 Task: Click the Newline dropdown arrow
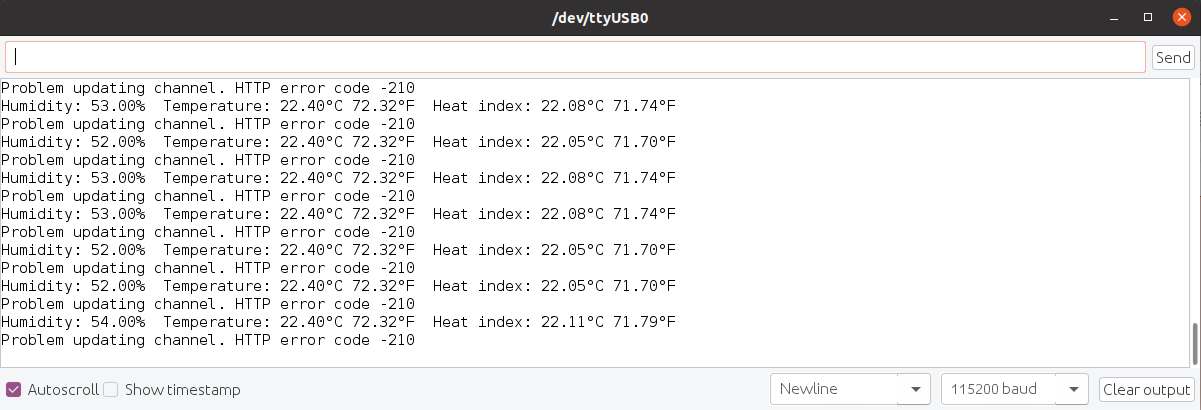914,389
